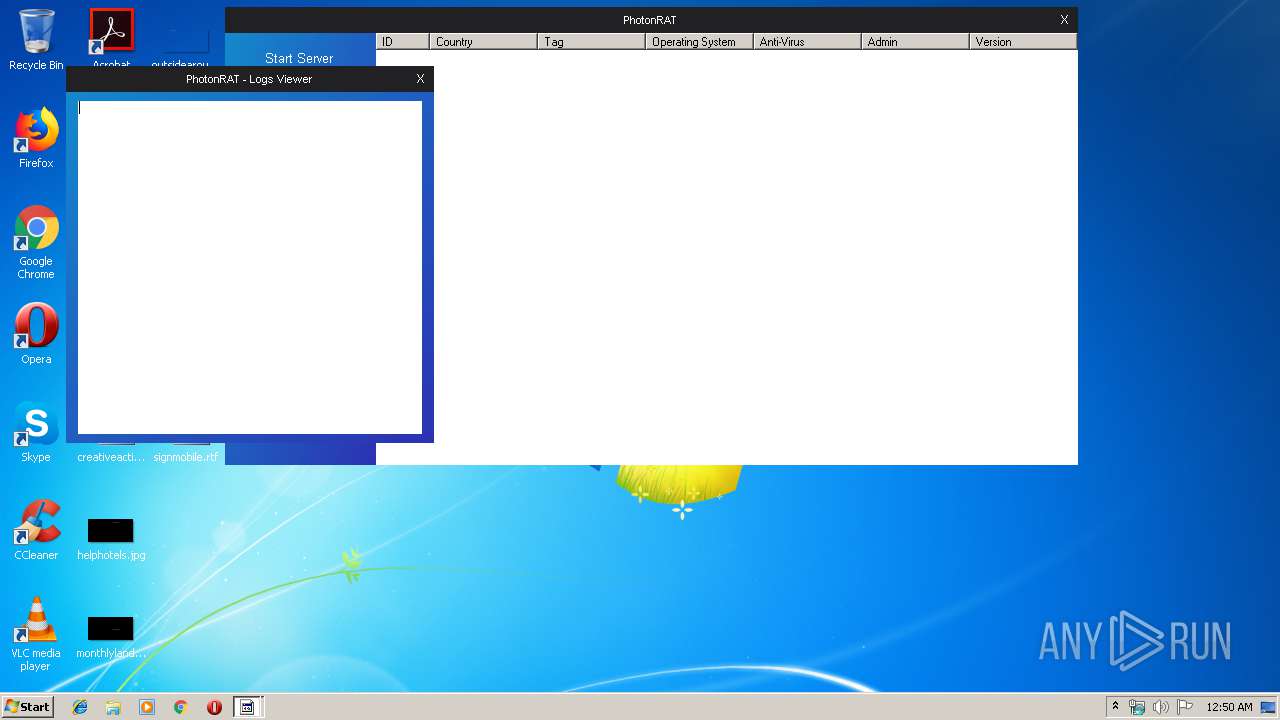
Task: Open the Recycle Bin desktop icon
Action: pos(36,40)
